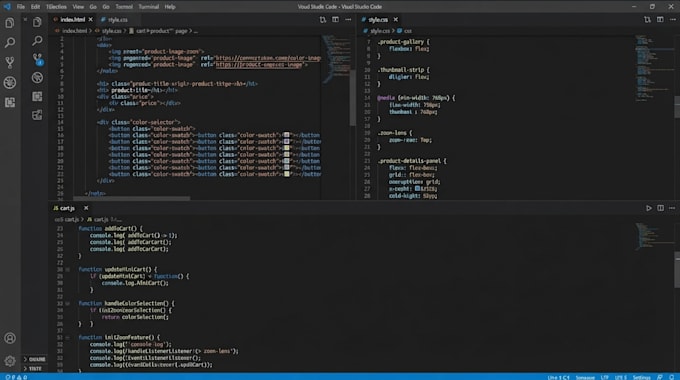This screenshot has width=680, height=380.
Task: Open the File menu
Action: pos(20,7)
